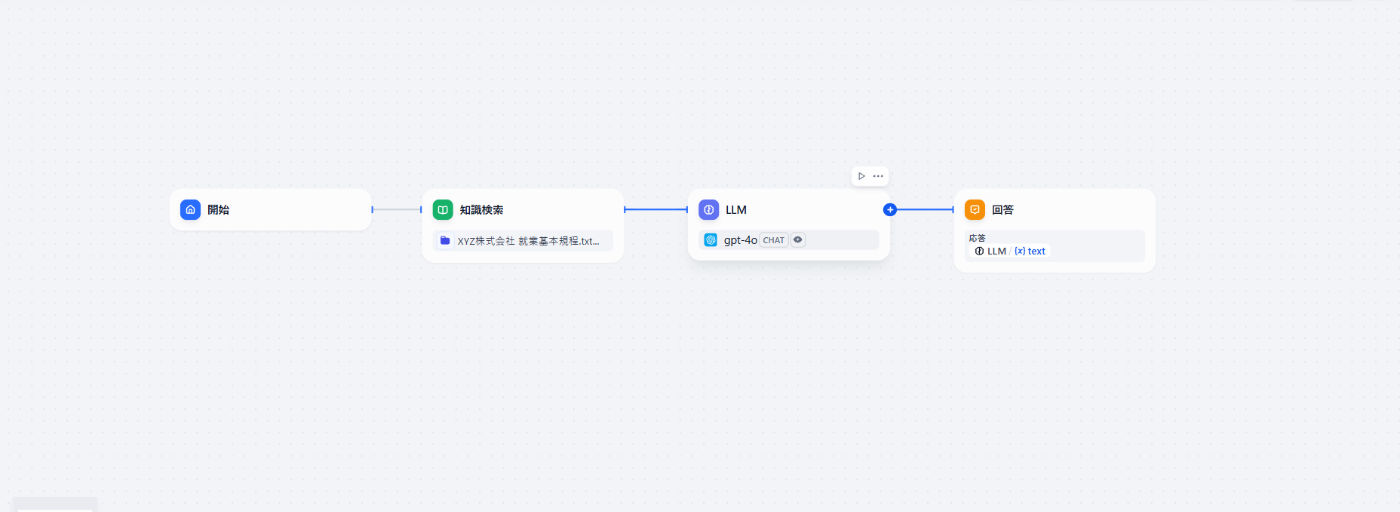
Task: Click the blue plus handle on LLM node
Action: (x=890, y=210)
